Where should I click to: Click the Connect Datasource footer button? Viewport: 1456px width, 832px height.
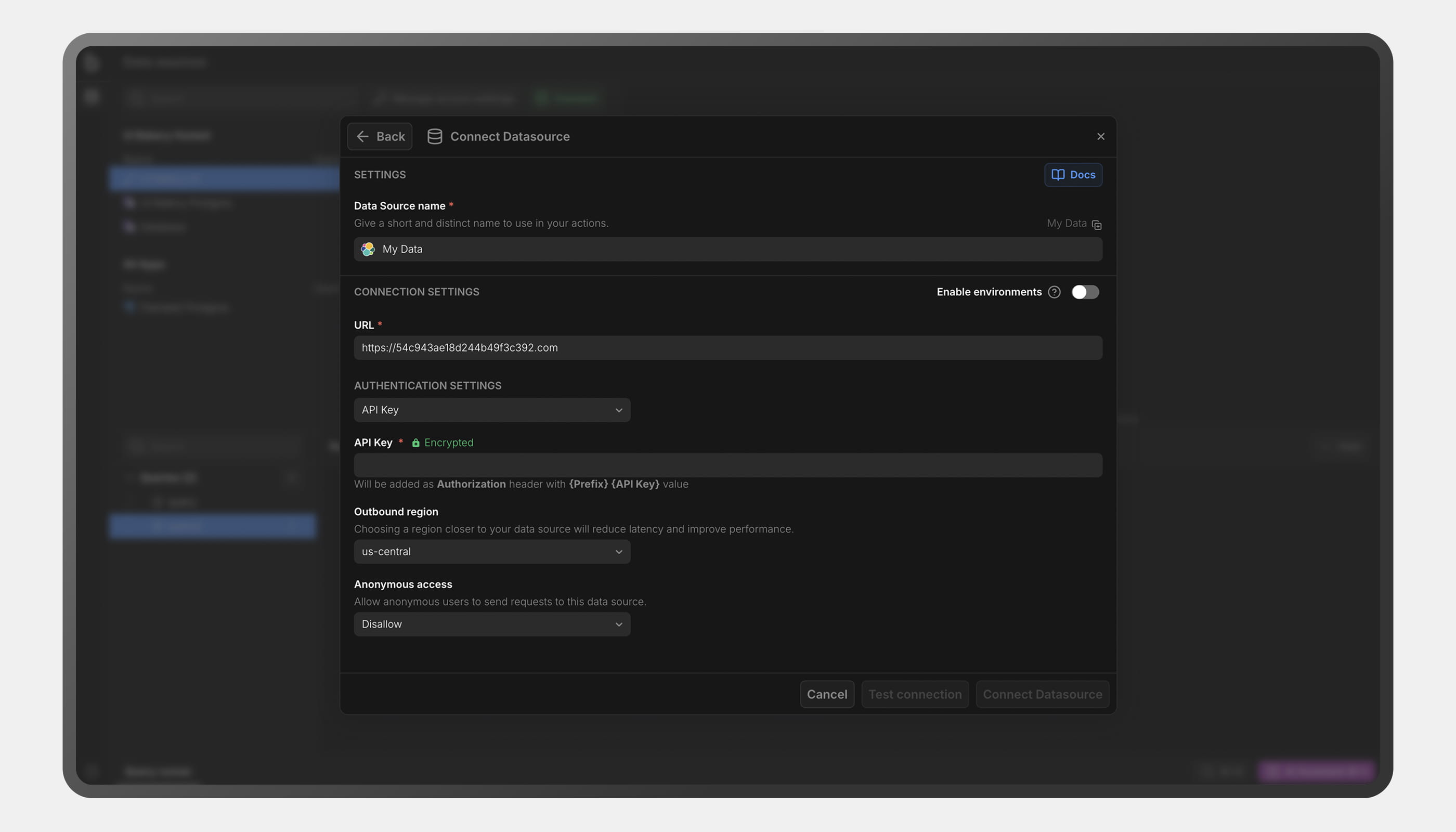[1042, 694]
